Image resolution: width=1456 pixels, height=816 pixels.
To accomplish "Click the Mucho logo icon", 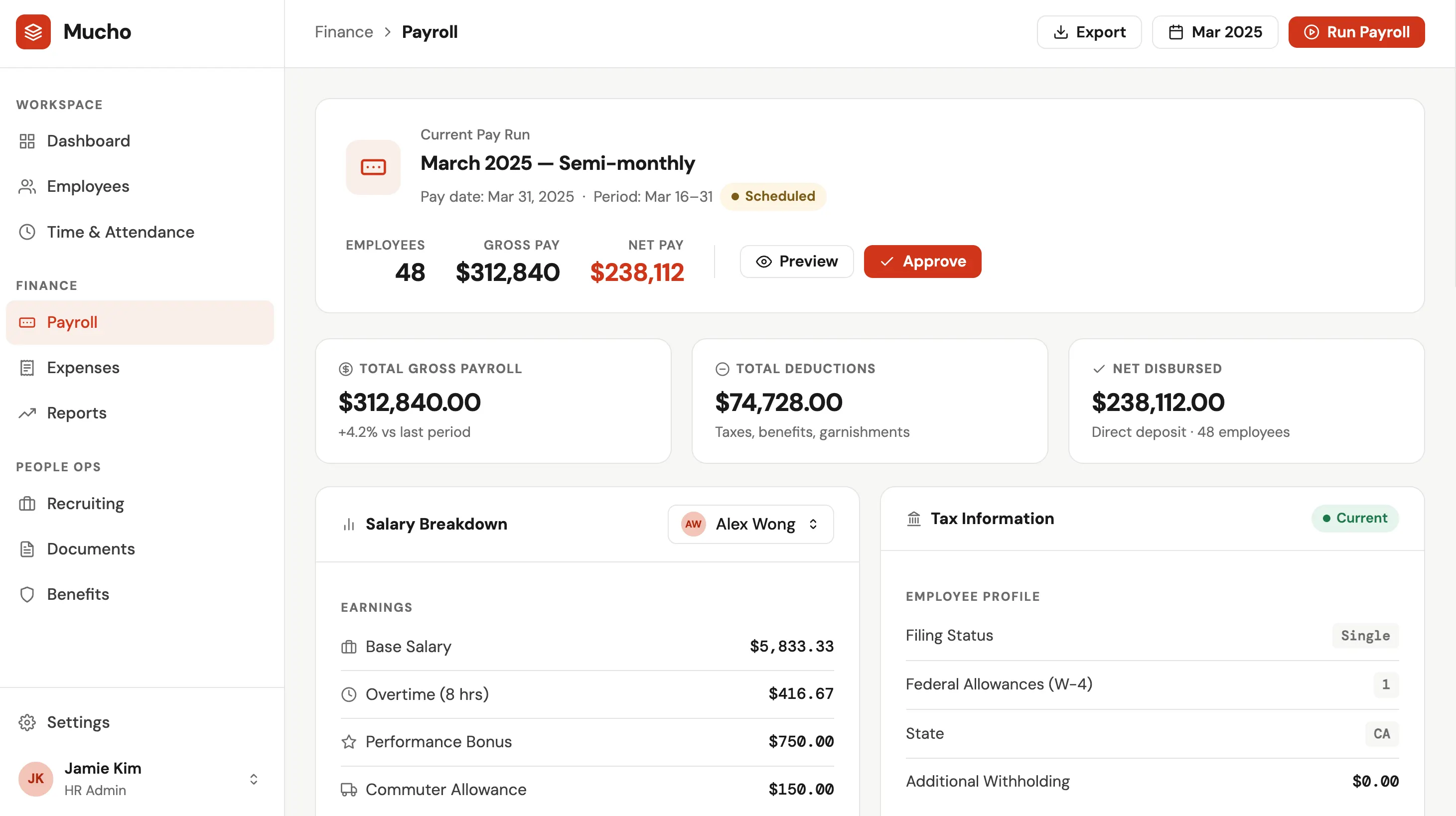I will (x=33, y=32).
